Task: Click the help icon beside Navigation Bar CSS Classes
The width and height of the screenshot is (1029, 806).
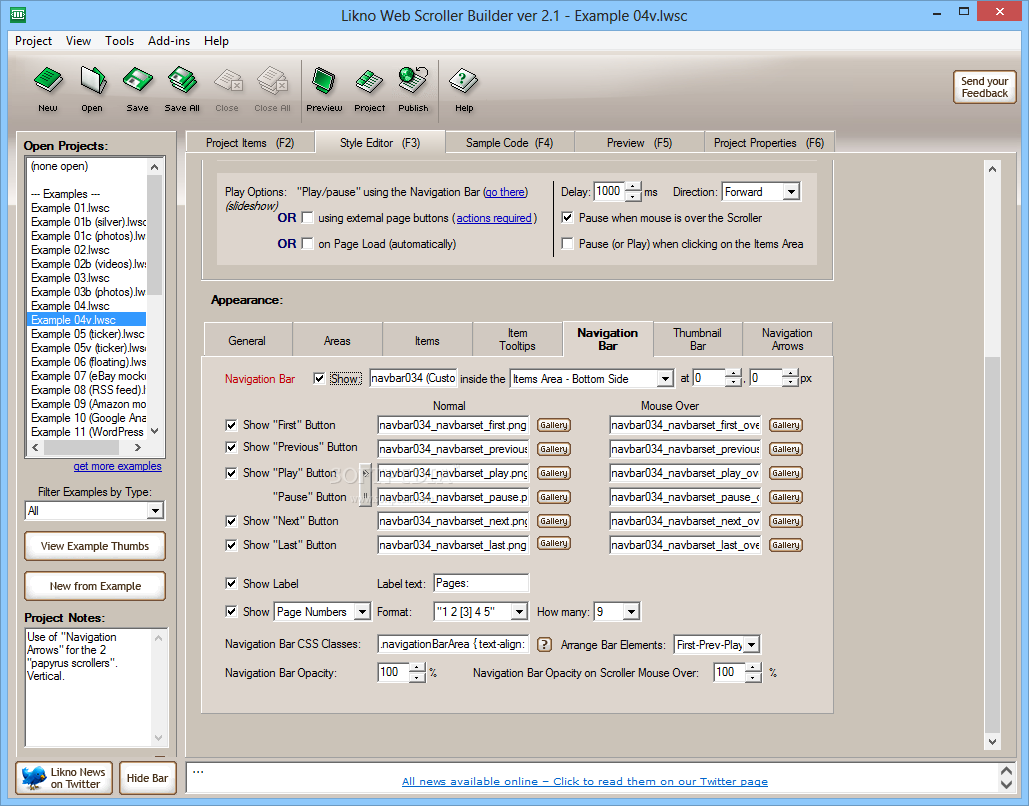Action: click(544, 645)
